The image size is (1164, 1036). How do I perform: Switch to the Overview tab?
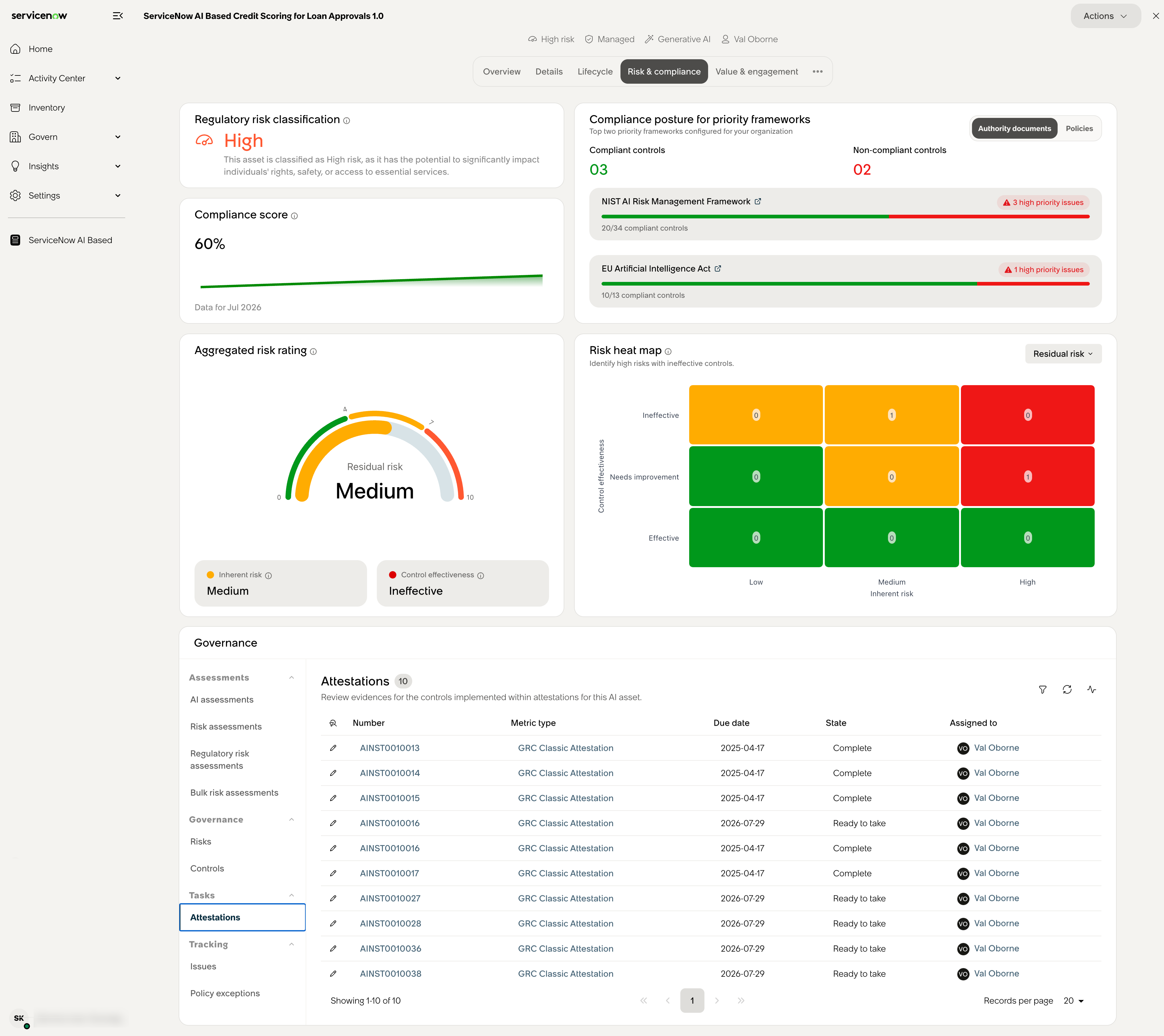502,72
